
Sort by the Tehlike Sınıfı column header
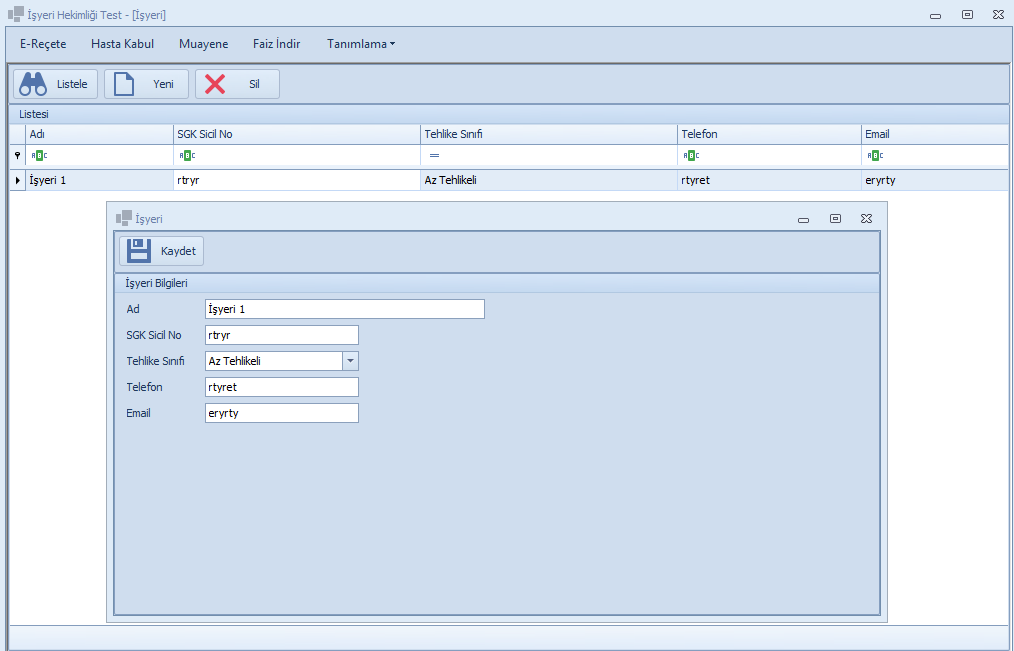pyautogui.click(x=549, y=134)
